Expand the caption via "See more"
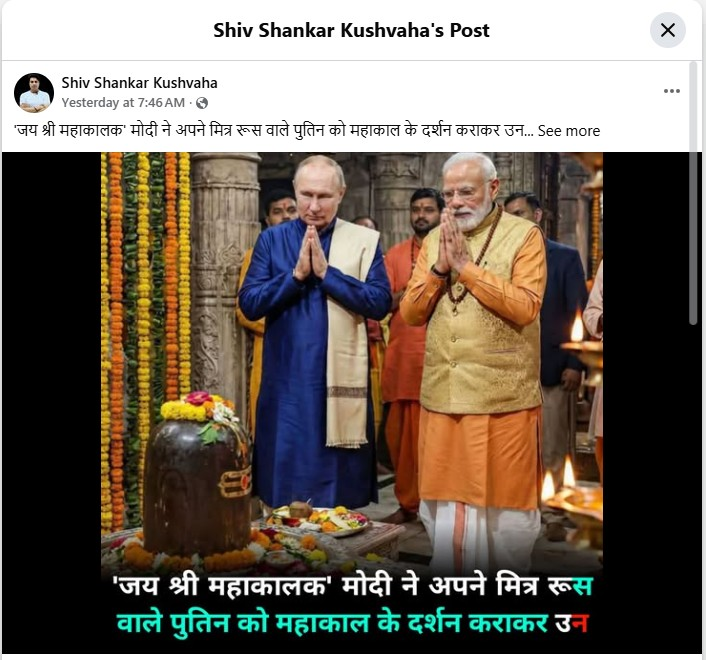The image size is (706, 660). [569, 131]
